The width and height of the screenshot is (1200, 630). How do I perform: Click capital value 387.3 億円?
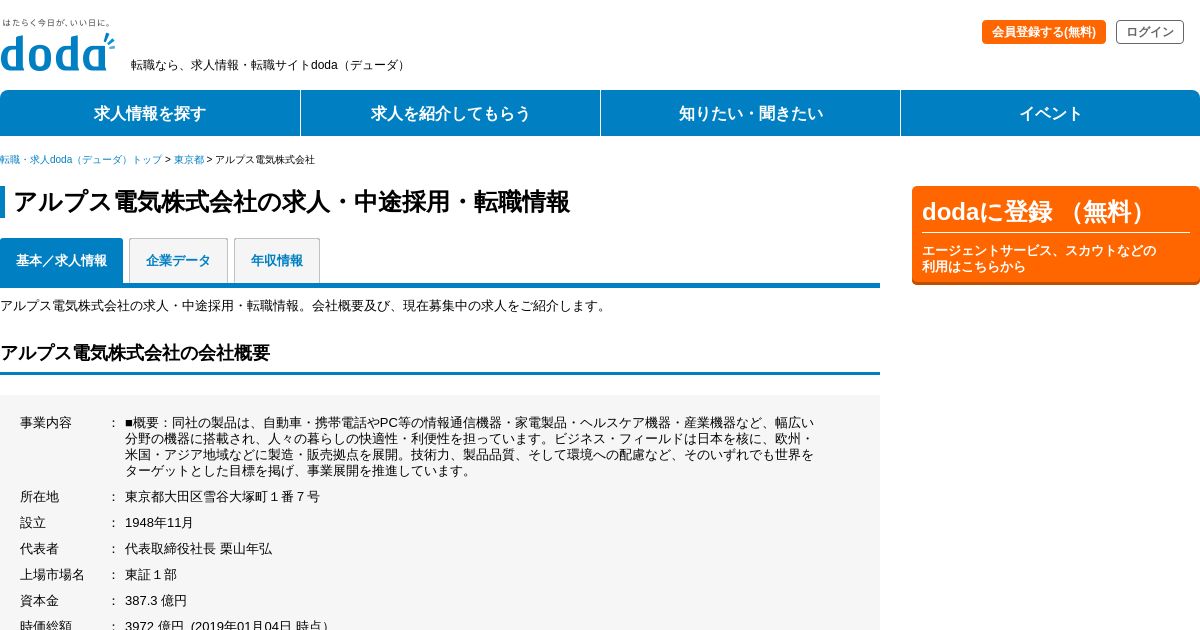tap(156, 601)
